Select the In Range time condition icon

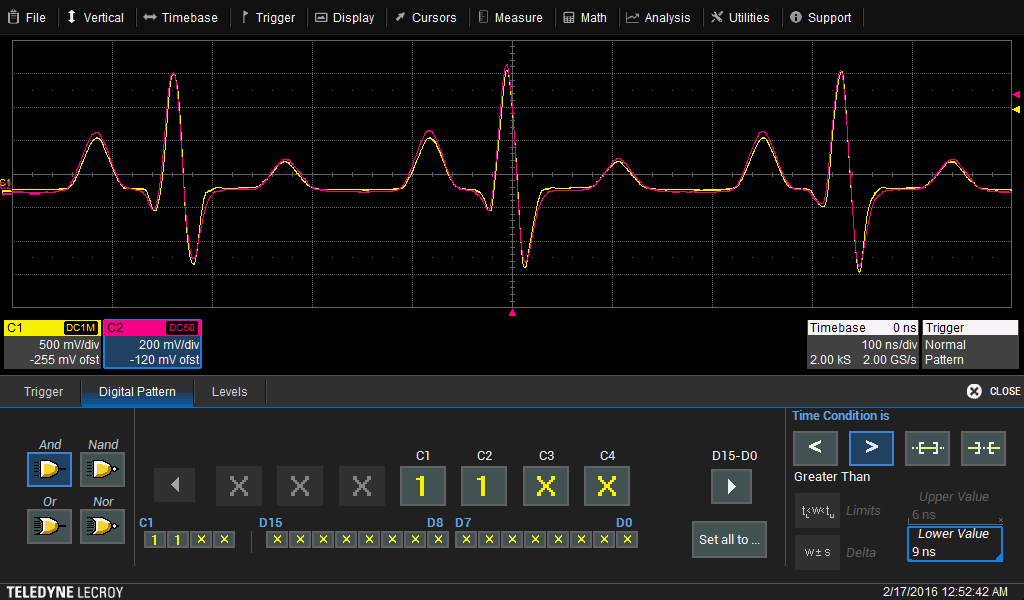(926, 448)
